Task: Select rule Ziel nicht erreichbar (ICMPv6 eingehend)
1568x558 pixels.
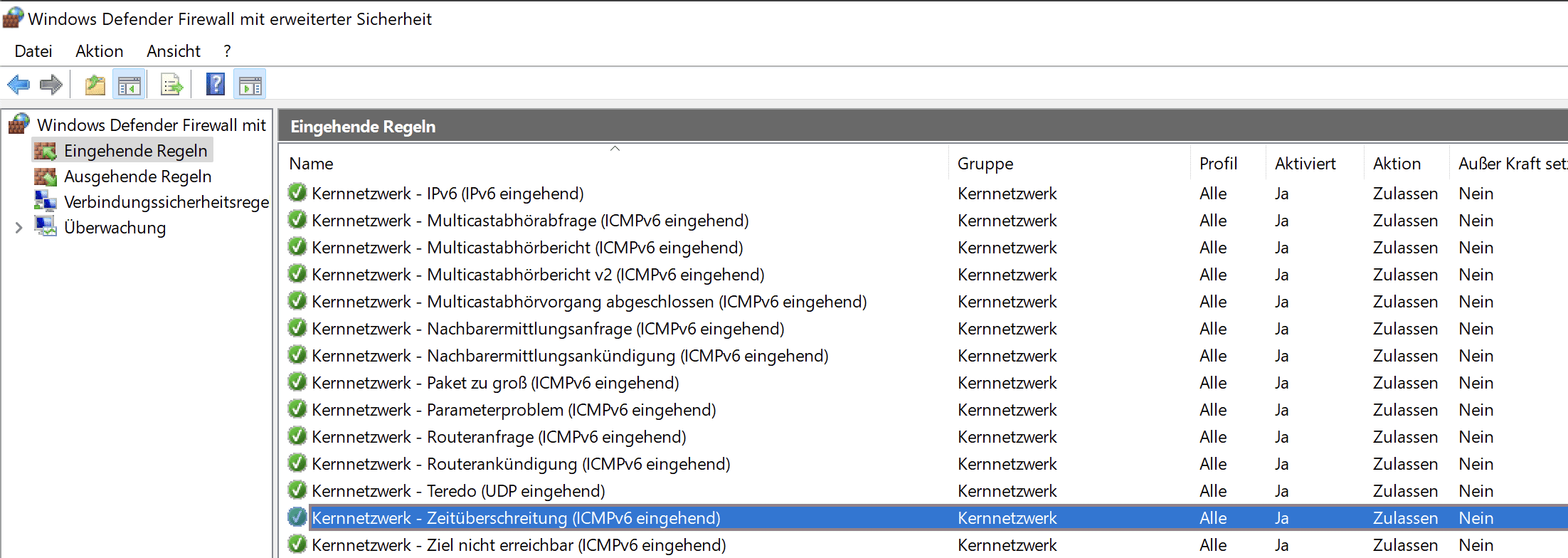Action: tap(519, 545)
